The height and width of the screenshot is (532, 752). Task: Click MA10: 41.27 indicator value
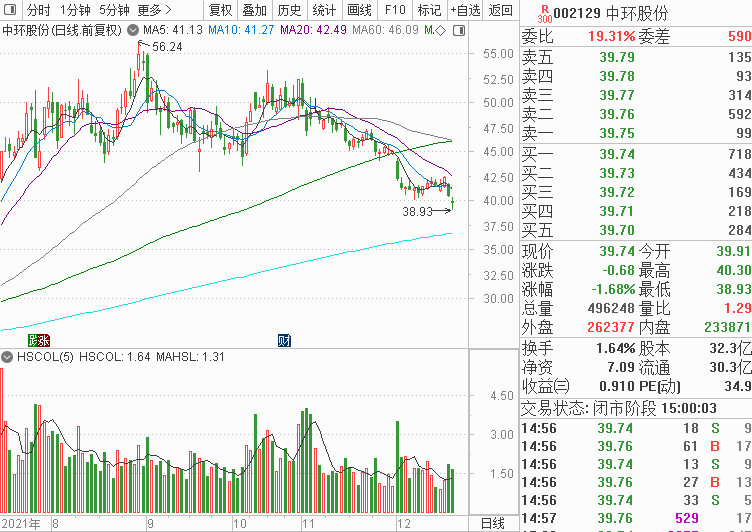(241, 31)
